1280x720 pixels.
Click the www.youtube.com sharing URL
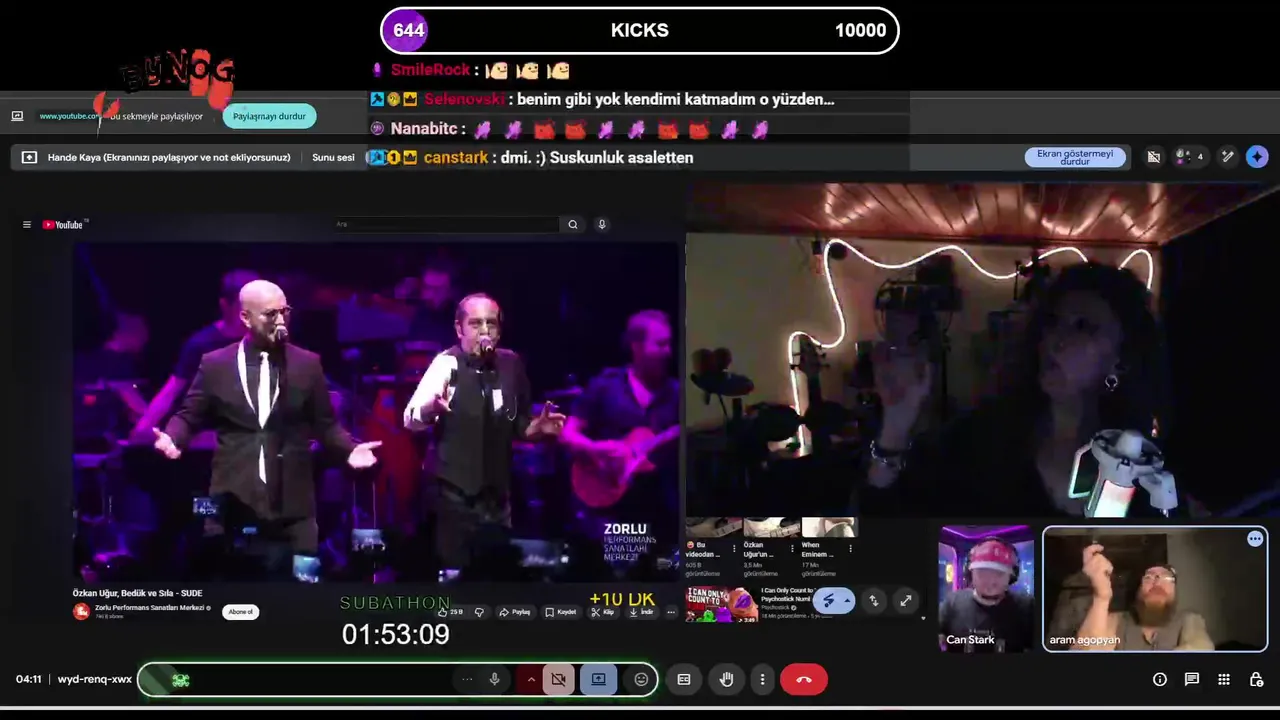(69, 116)
